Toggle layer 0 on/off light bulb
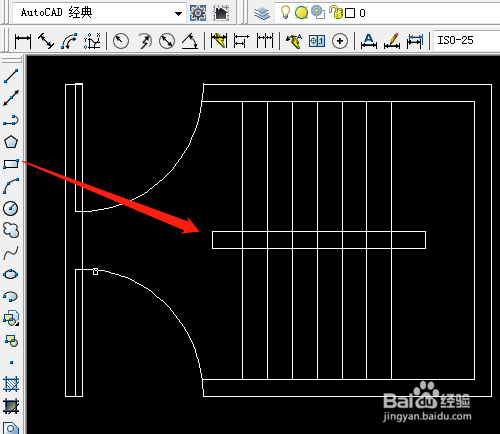This screenshot has width=500, height=434. tap(285, 12)
